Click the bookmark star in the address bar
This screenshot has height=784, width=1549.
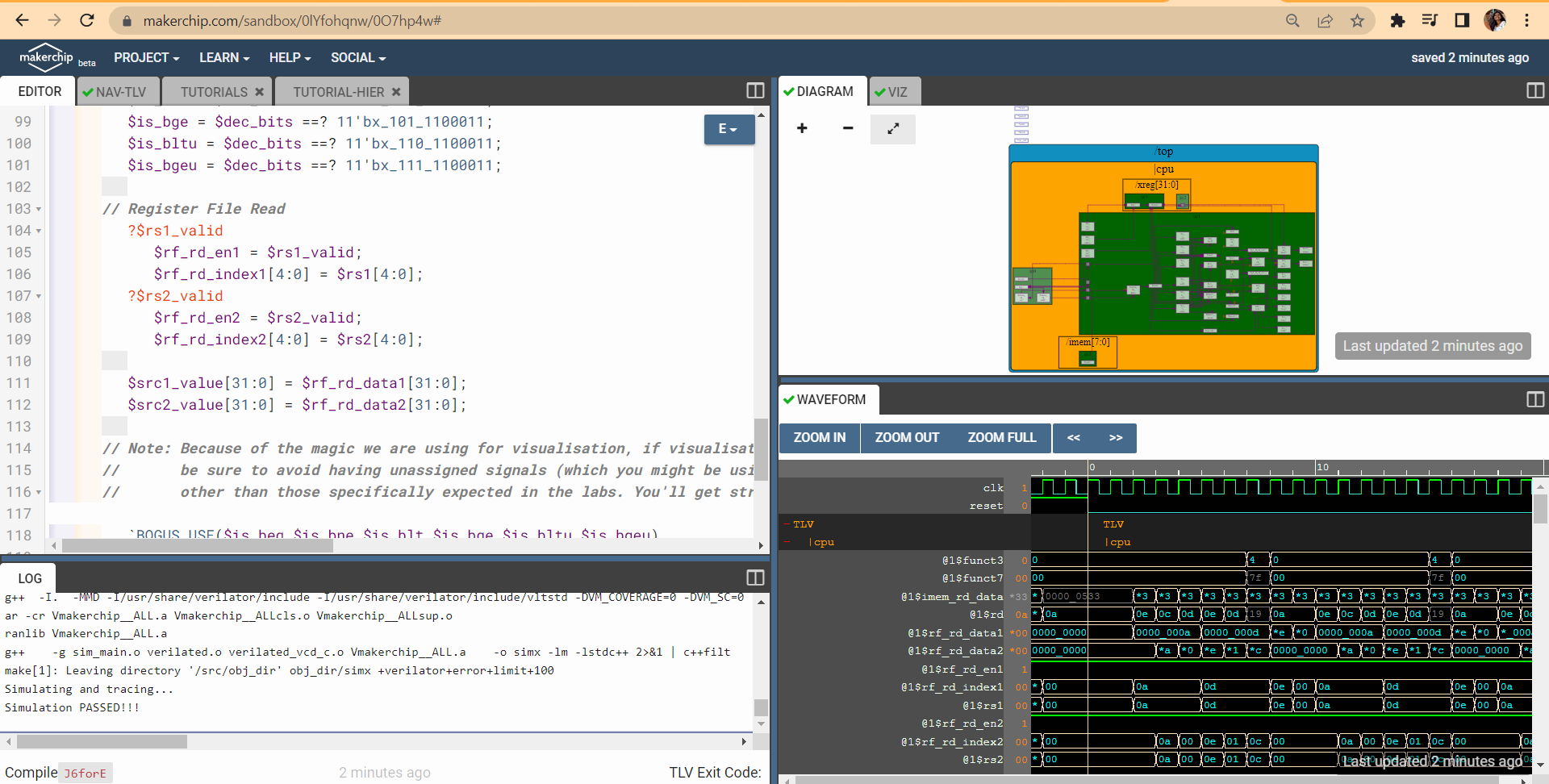point(1358,20)
